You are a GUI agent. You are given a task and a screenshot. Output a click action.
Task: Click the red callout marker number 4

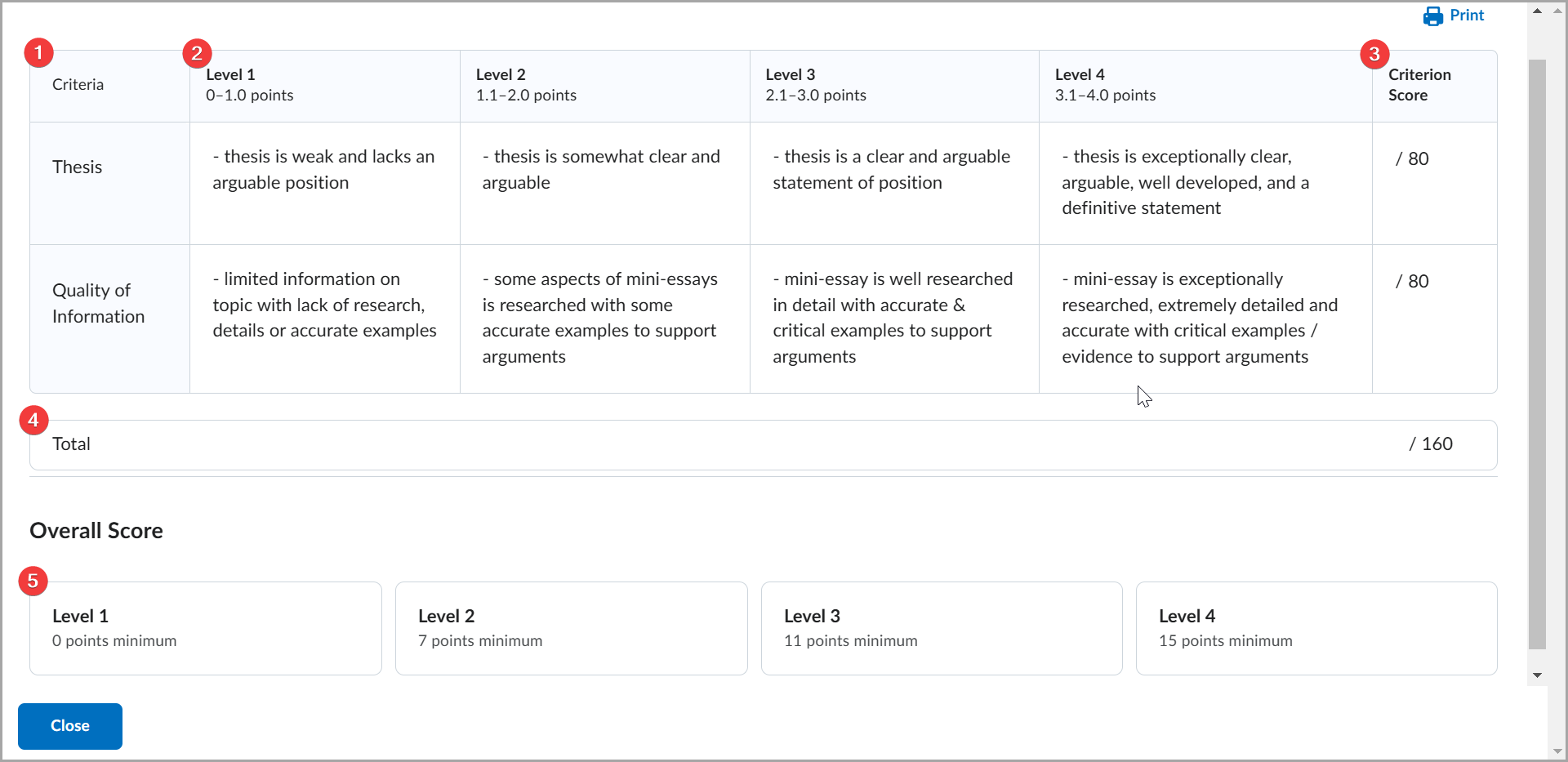coord(33,420)
